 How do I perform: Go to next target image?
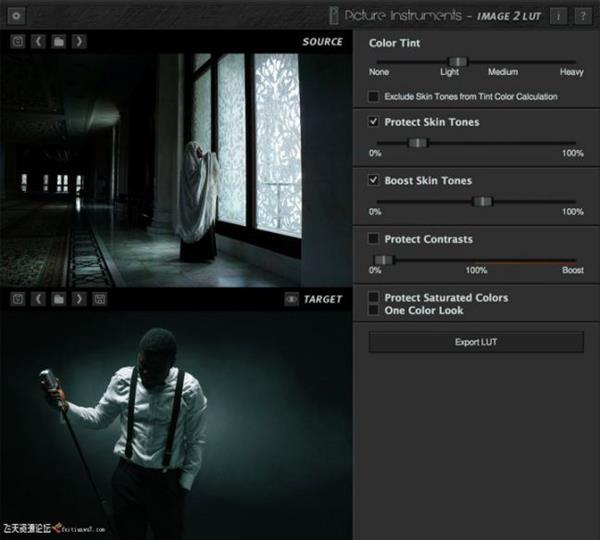(79, 299)
